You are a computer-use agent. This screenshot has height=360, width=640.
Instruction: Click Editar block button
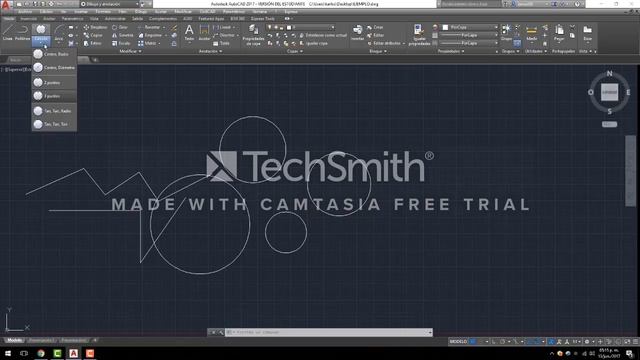[x=375, y=36]
